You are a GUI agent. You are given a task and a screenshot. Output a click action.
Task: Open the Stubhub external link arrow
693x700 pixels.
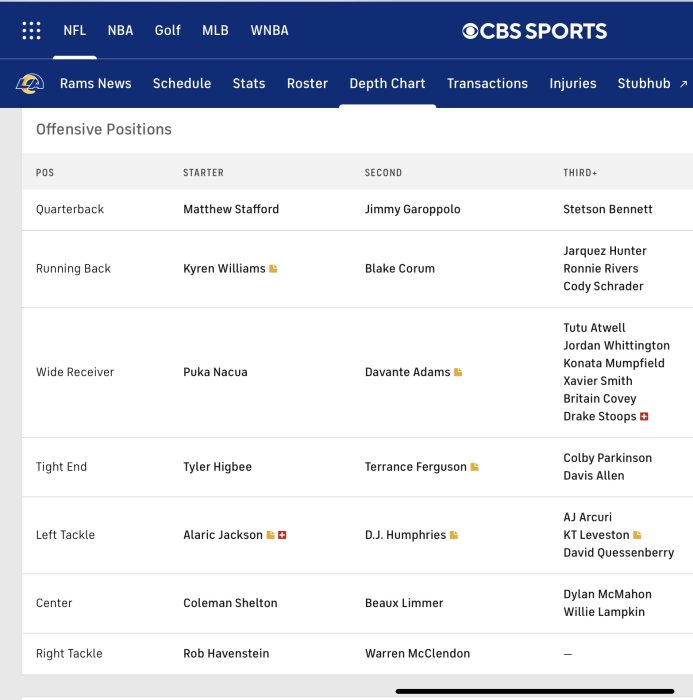coord(683,84)
